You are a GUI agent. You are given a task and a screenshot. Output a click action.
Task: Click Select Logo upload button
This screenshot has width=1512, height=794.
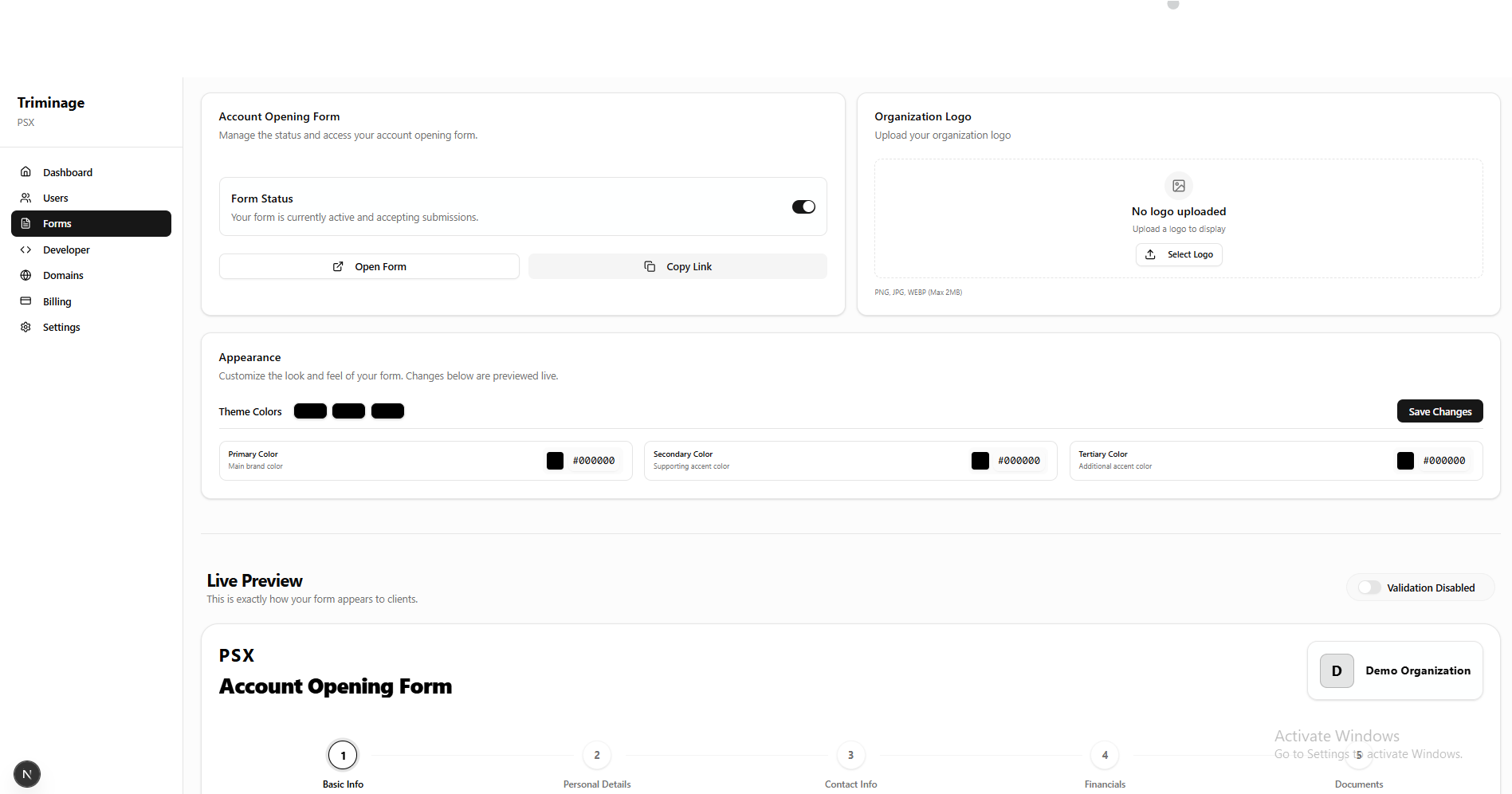(x=1178, y=254)
